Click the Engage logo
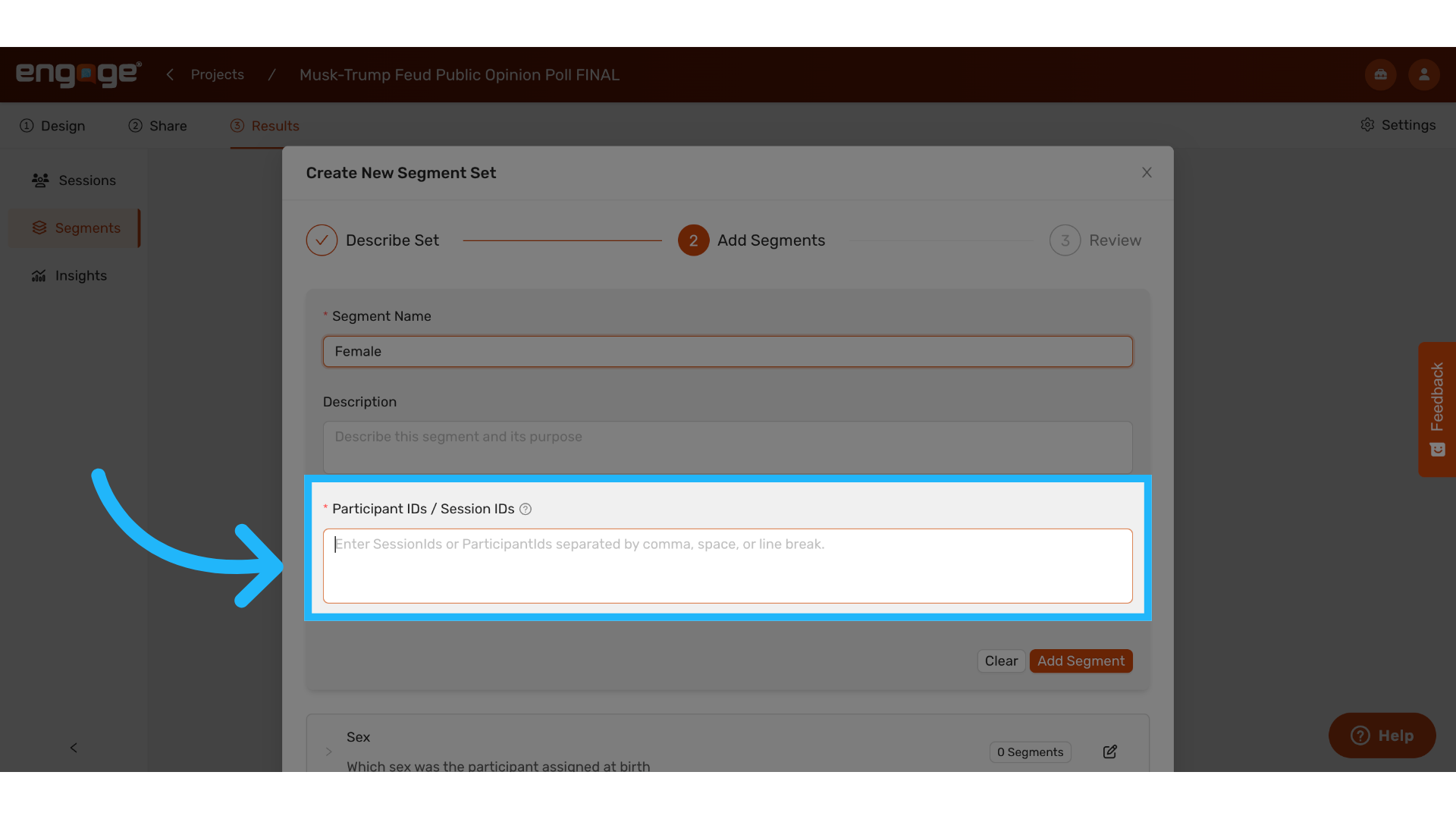This screenshot has height=819, width=1456. click(79, 74)
